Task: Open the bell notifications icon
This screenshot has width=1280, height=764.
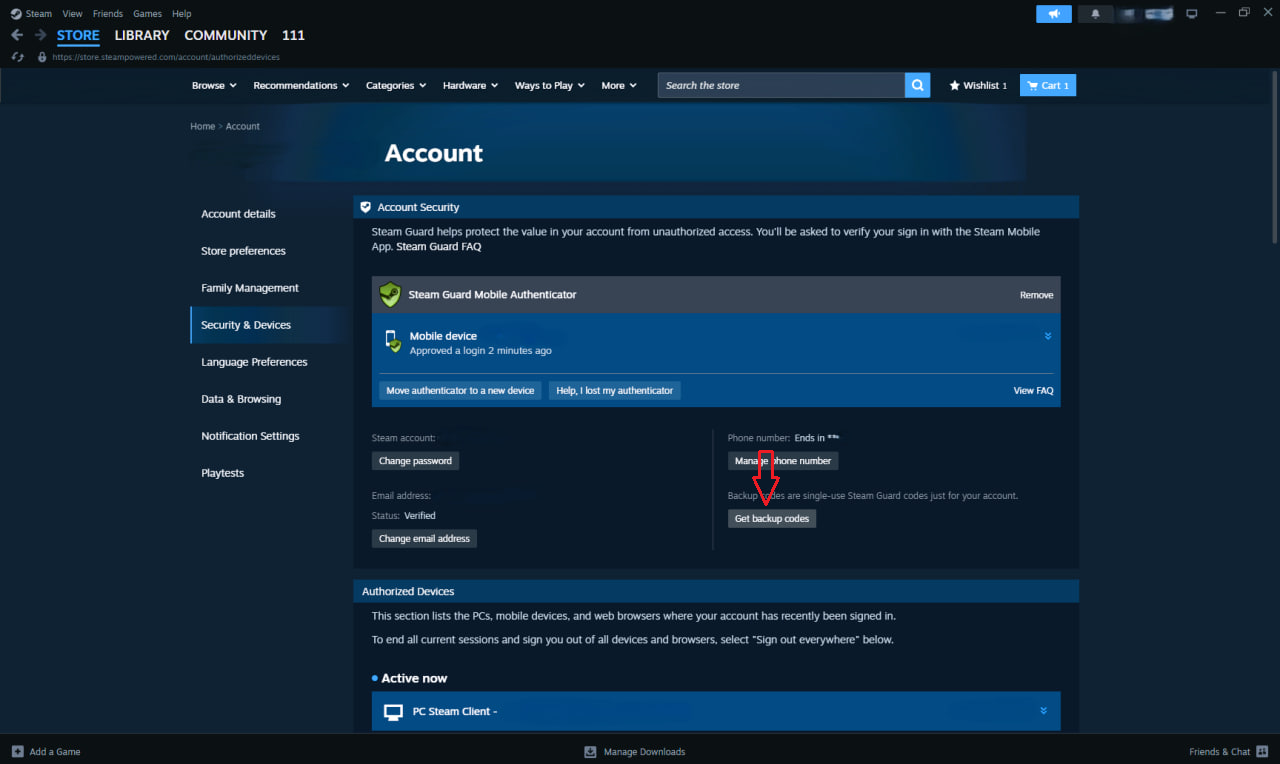Action: [x=1096, y=14]
